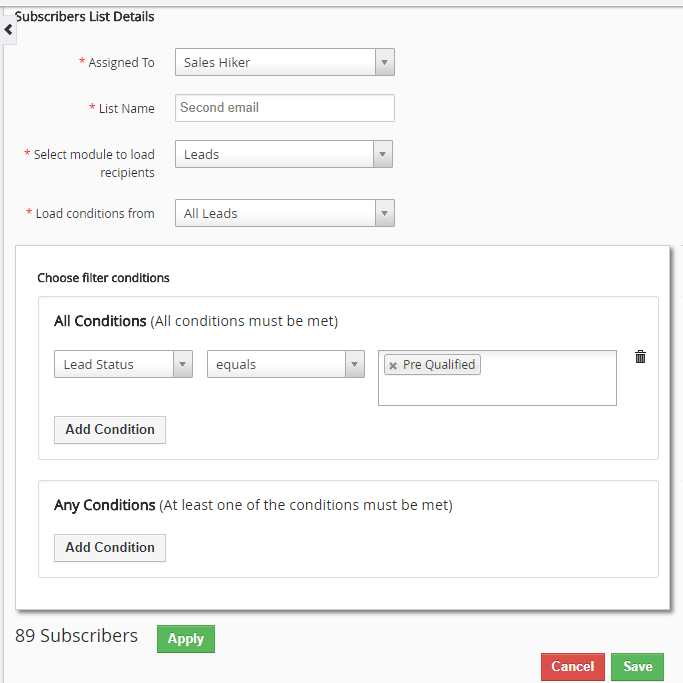Click the All Leads selection box

285,213
